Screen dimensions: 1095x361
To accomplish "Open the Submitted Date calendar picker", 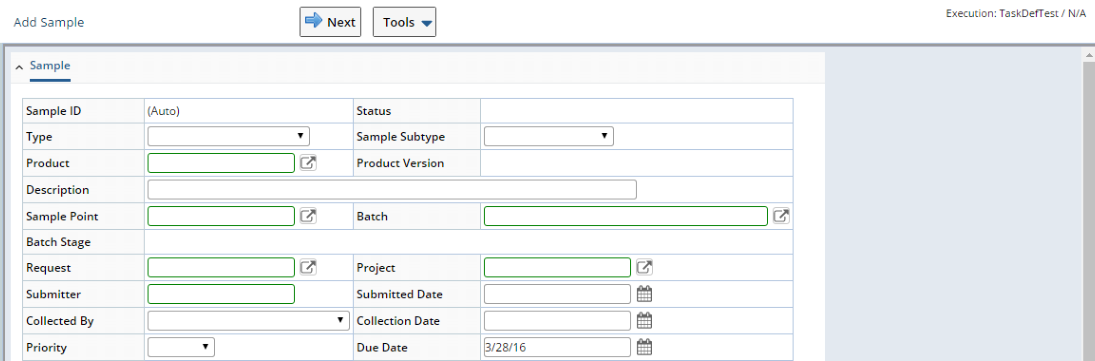I will point(645,294).
